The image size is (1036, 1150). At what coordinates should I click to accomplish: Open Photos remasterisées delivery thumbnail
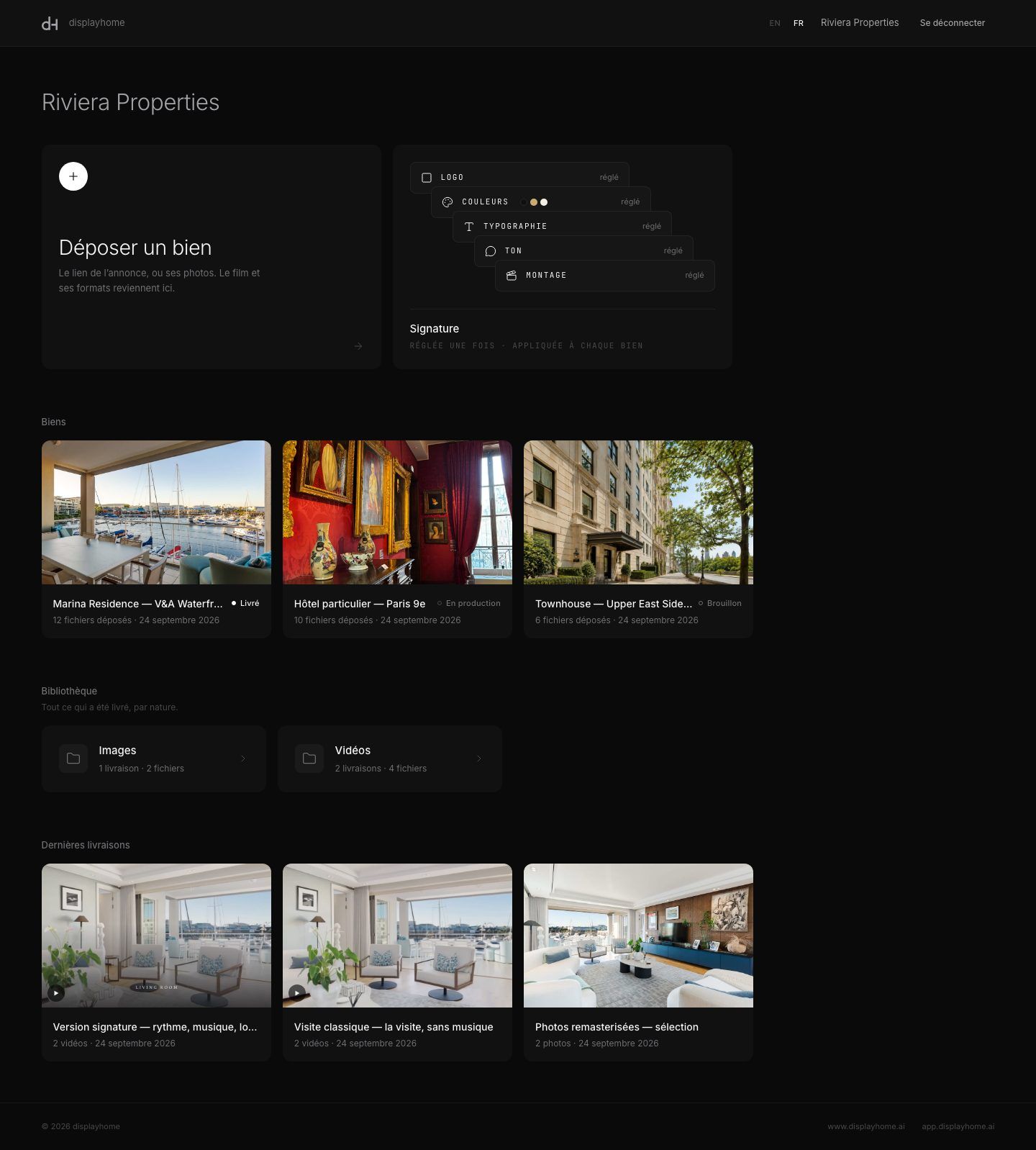(x=638, y=936)
